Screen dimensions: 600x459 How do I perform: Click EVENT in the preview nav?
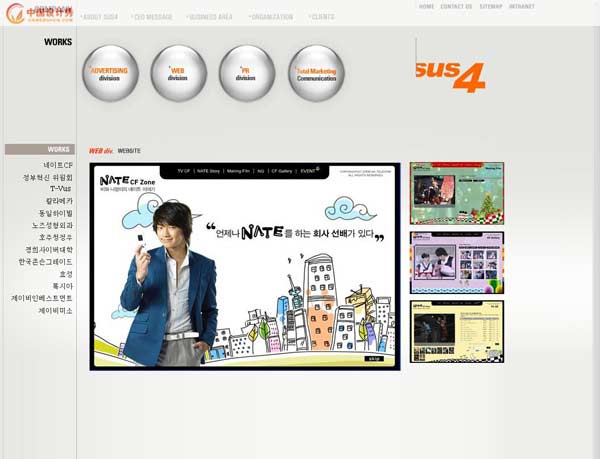tap(309, 171)
